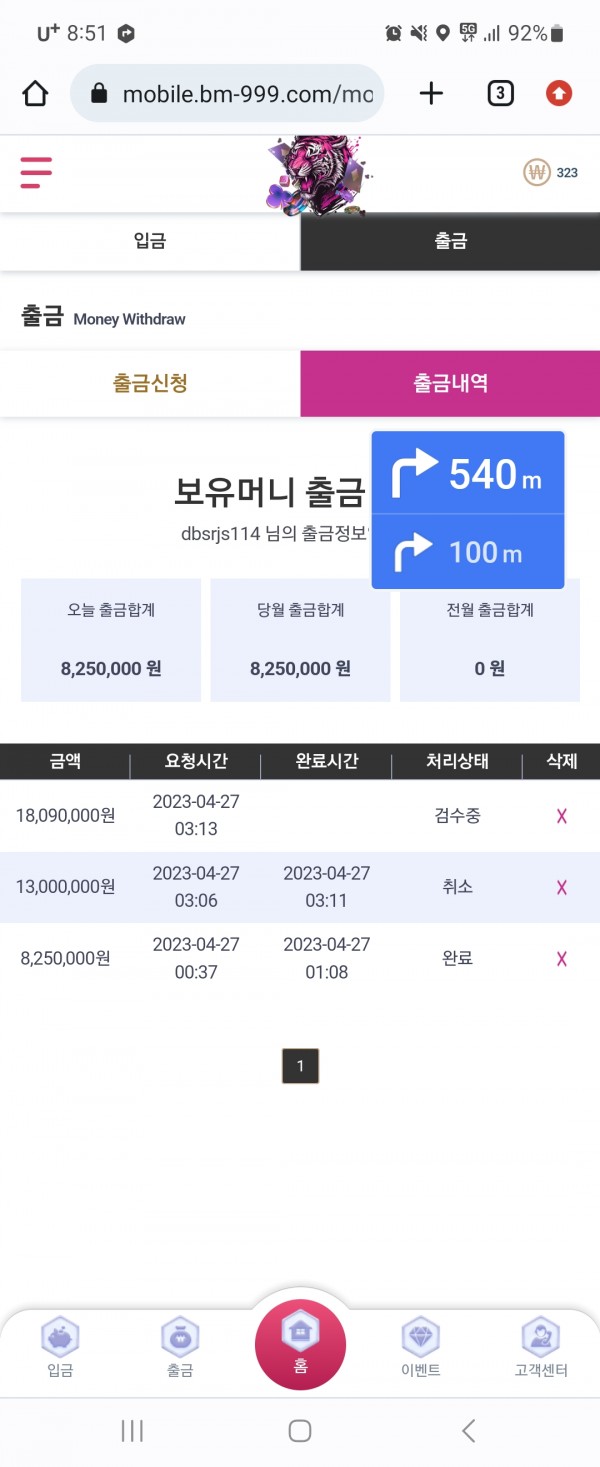The image size is (600, 1467).
Task: Tap the browser home icon
Action: (35, 94)
